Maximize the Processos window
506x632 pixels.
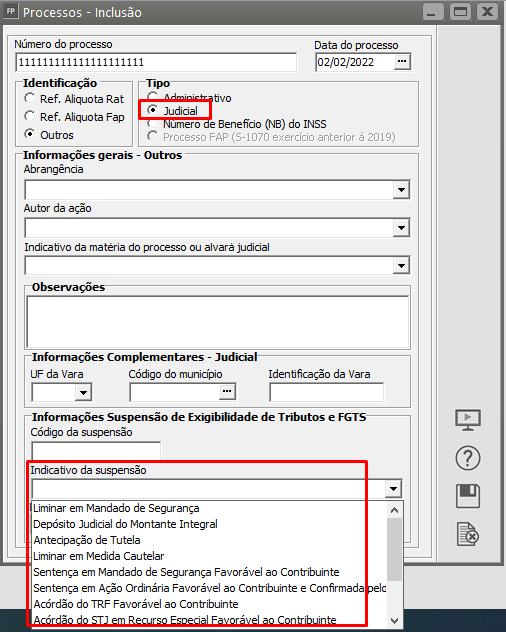click(x=460, y=12)
